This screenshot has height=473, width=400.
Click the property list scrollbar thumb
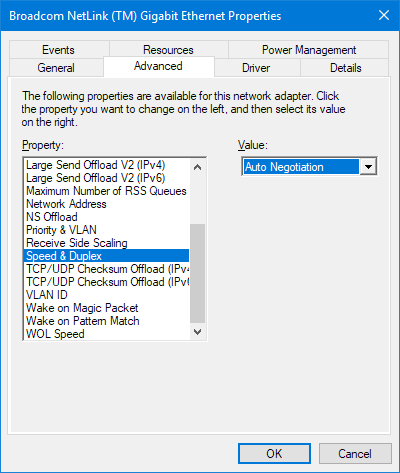tap(197, 273)
